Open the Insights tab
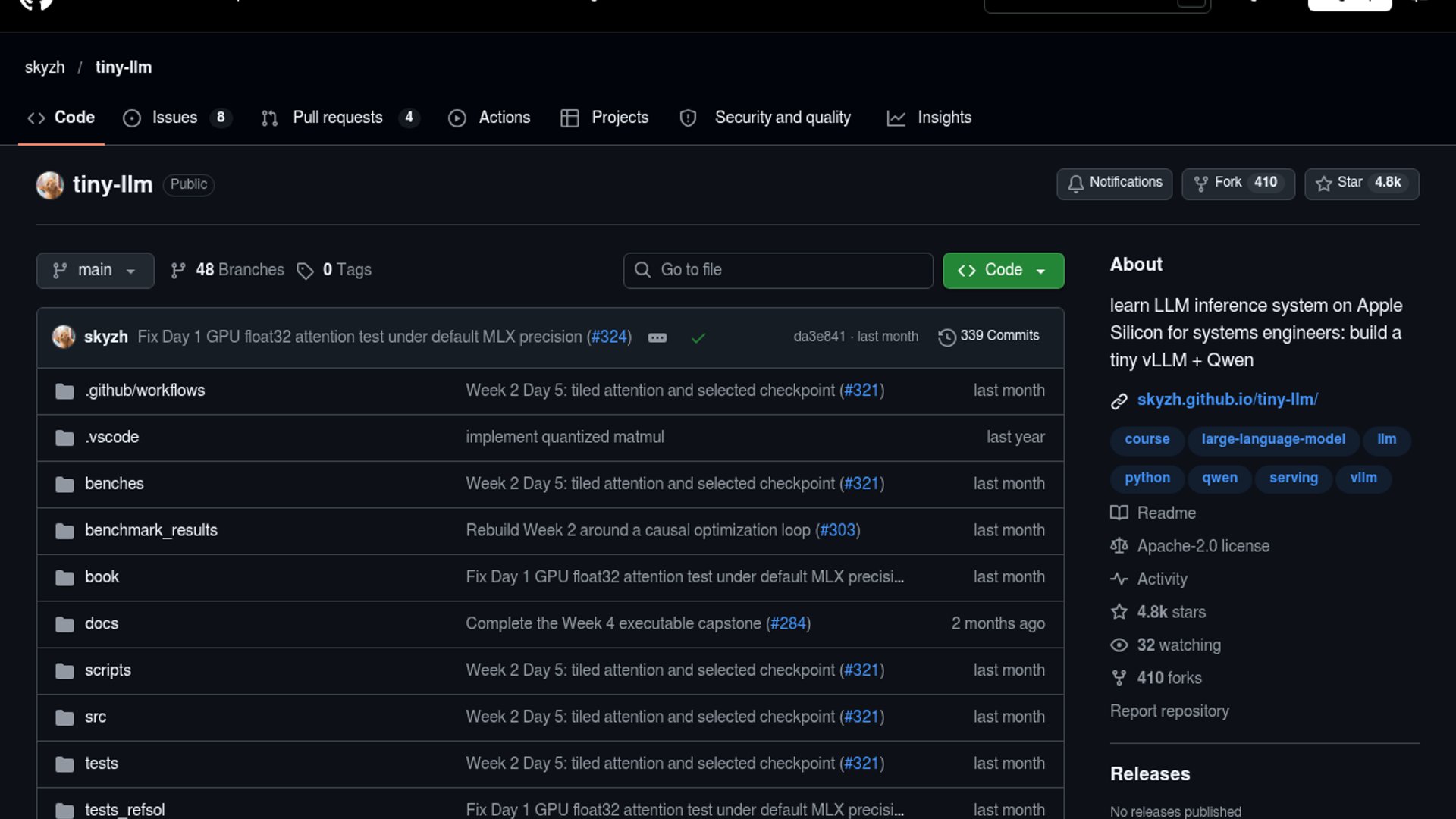1456x819 pixels. click(x=929, y=118)
